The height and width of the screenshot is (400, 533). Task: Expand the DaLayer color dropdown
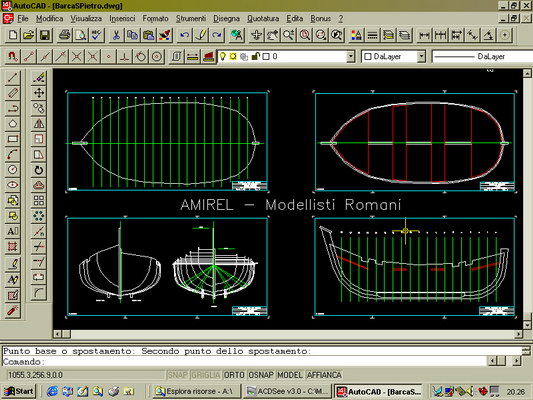[x=421, y=56]
